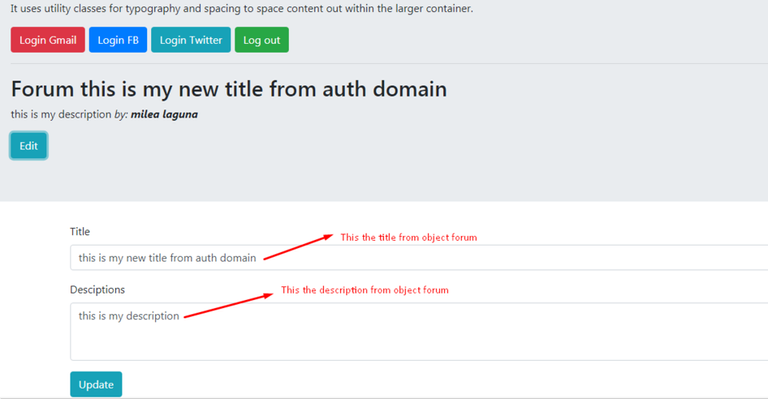
Task: Open the forum editor with Edit button
Action: point(28,145)
